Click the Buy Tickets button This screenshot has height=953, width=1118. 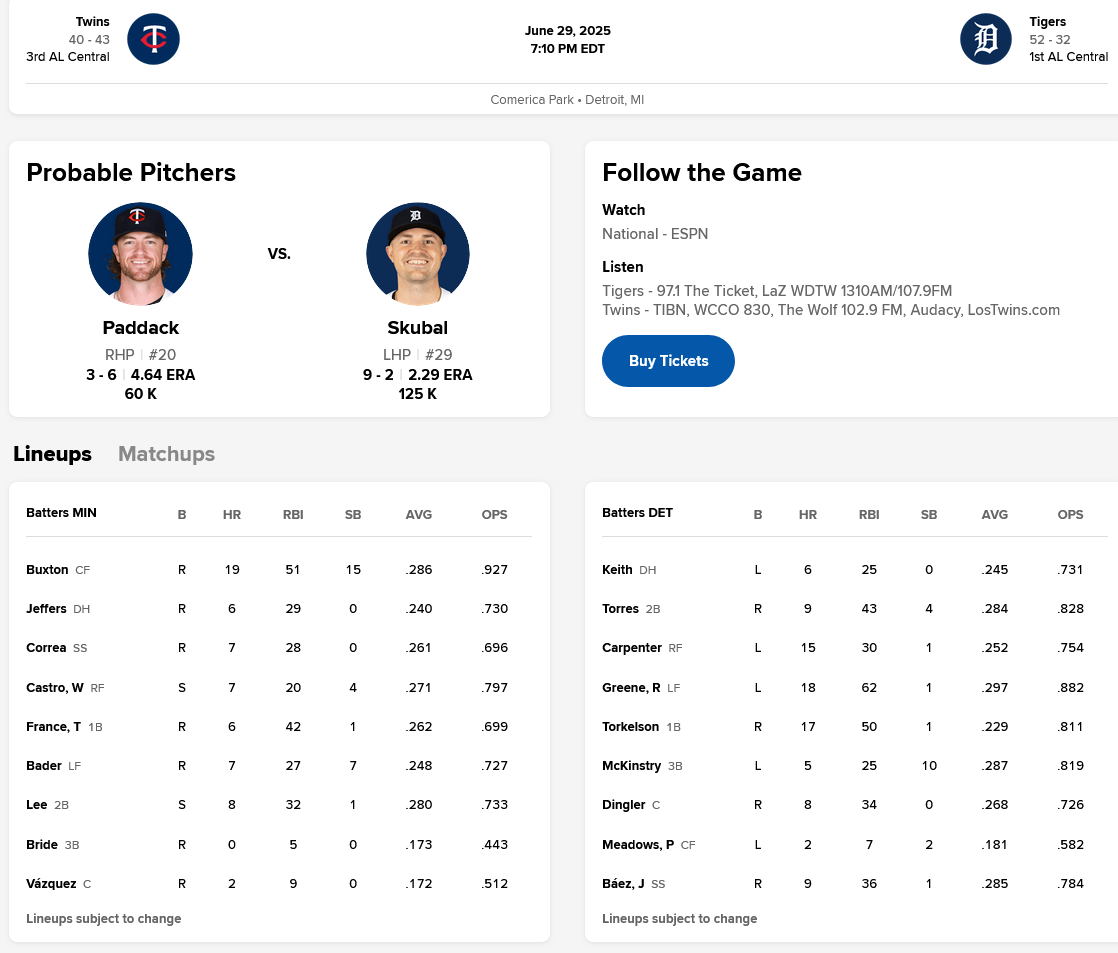tap(668, 361)
